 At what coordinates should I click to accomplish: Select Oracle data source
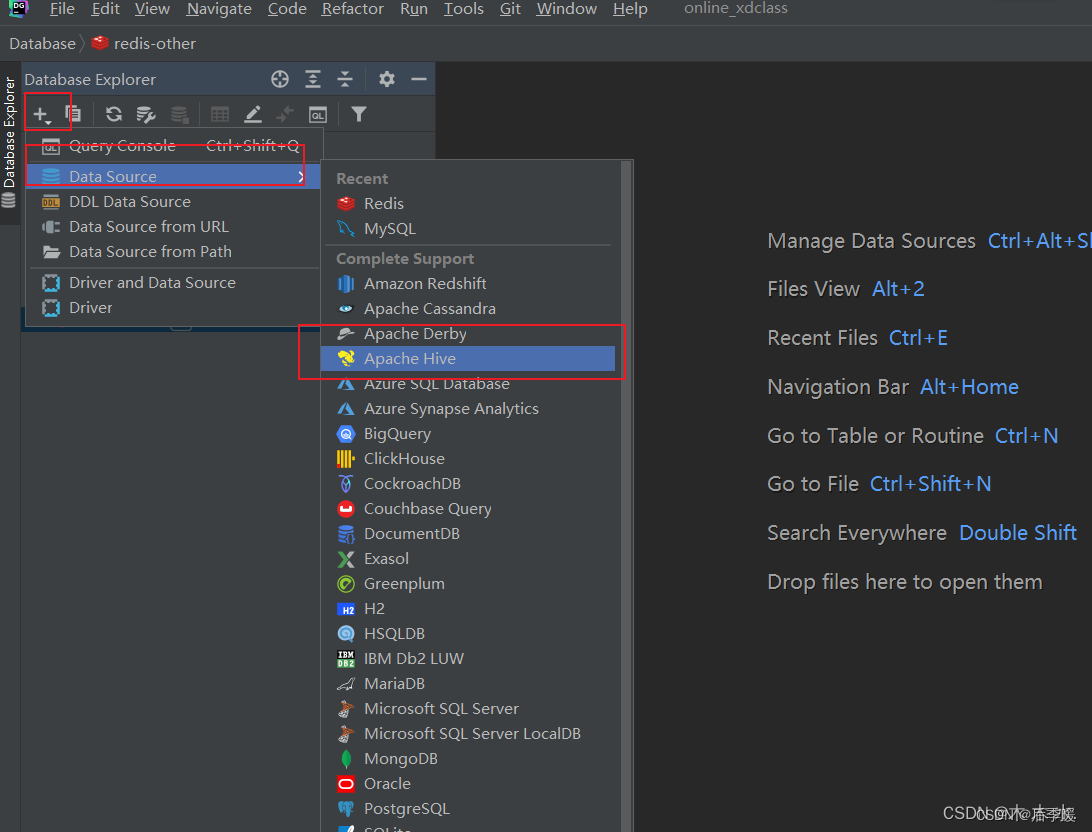click(x=468, y=784)
